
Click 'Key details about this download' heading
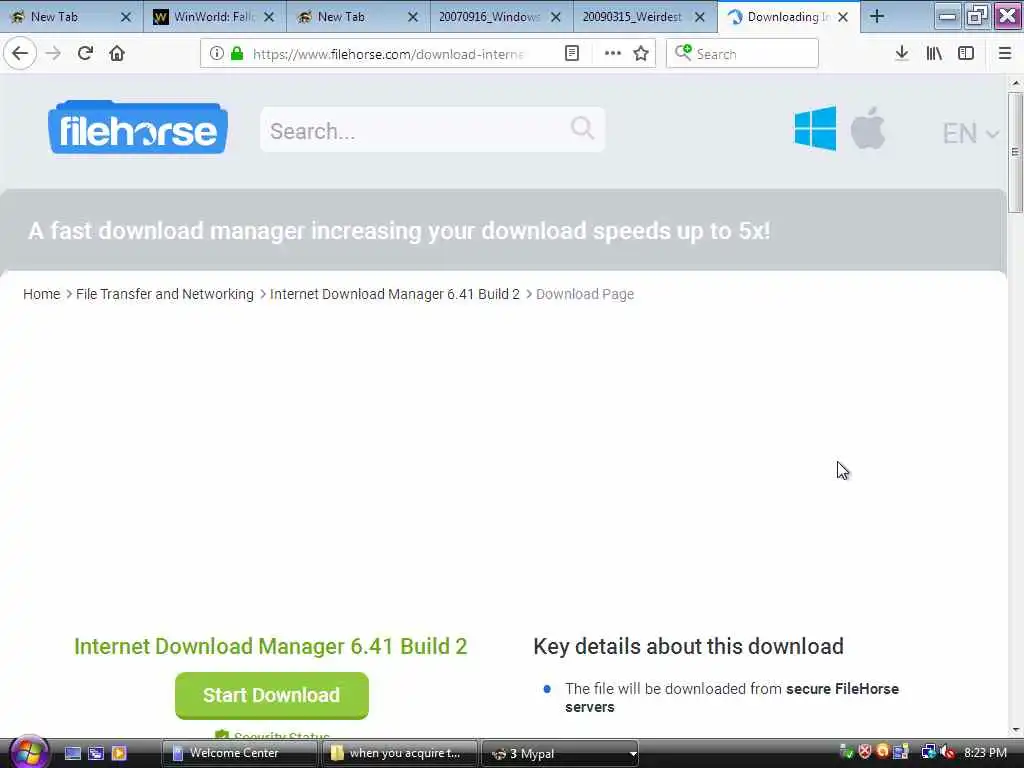(688, 646)
